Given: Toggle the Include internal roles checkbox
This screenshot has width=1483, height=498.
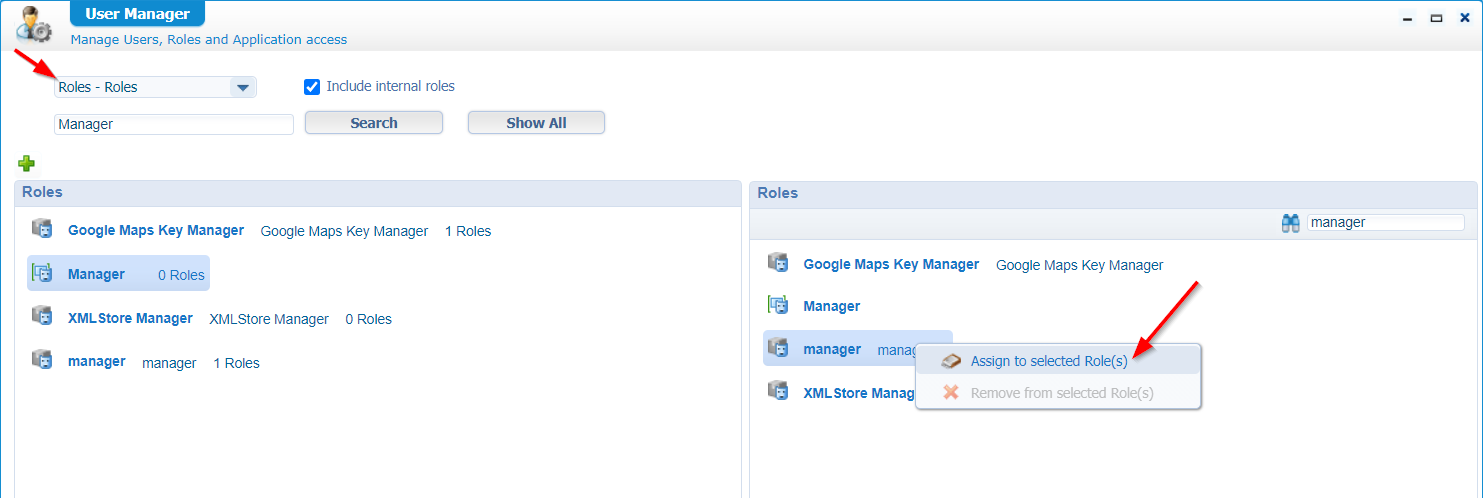Looking at the screenshot, I should [312, 87].
